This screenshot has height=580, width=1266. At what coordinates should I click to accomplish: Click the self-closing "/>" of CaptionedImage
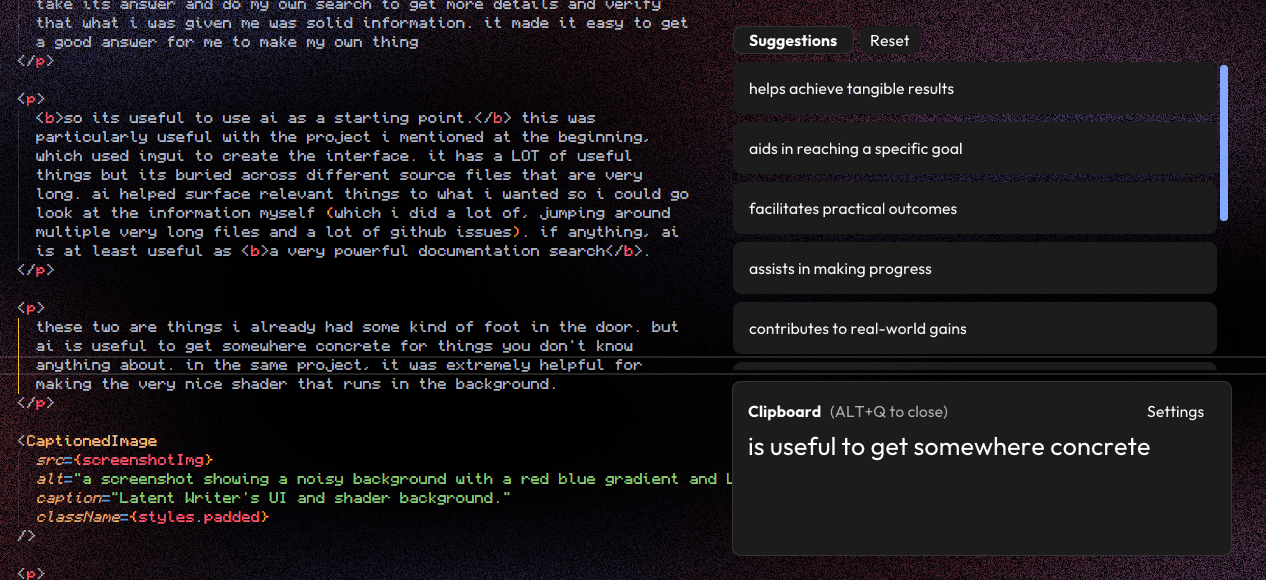pos(26,536)
